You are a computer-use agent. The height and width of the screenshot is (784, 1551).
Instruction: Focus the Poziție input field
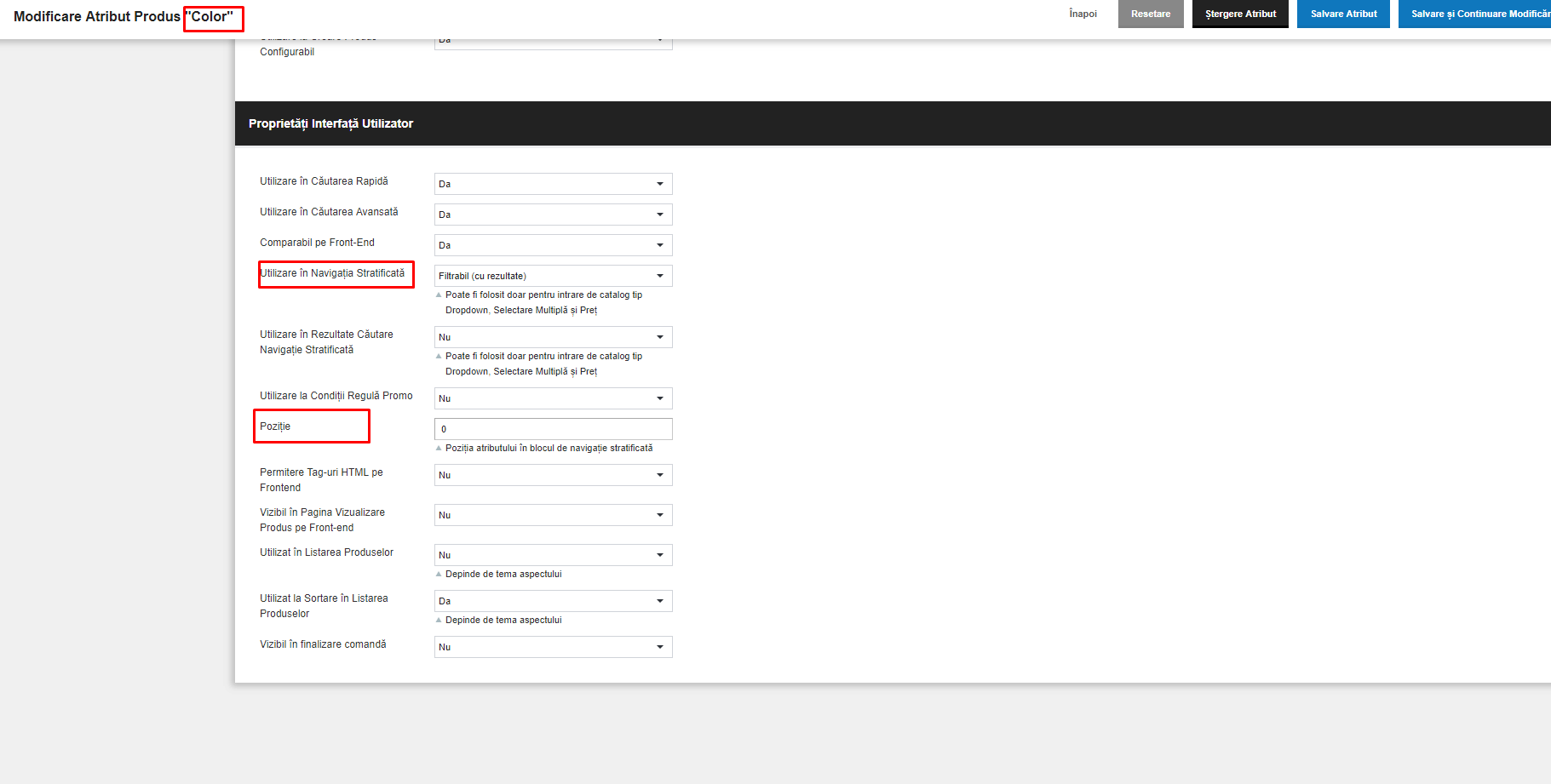(x=553, y=429)
